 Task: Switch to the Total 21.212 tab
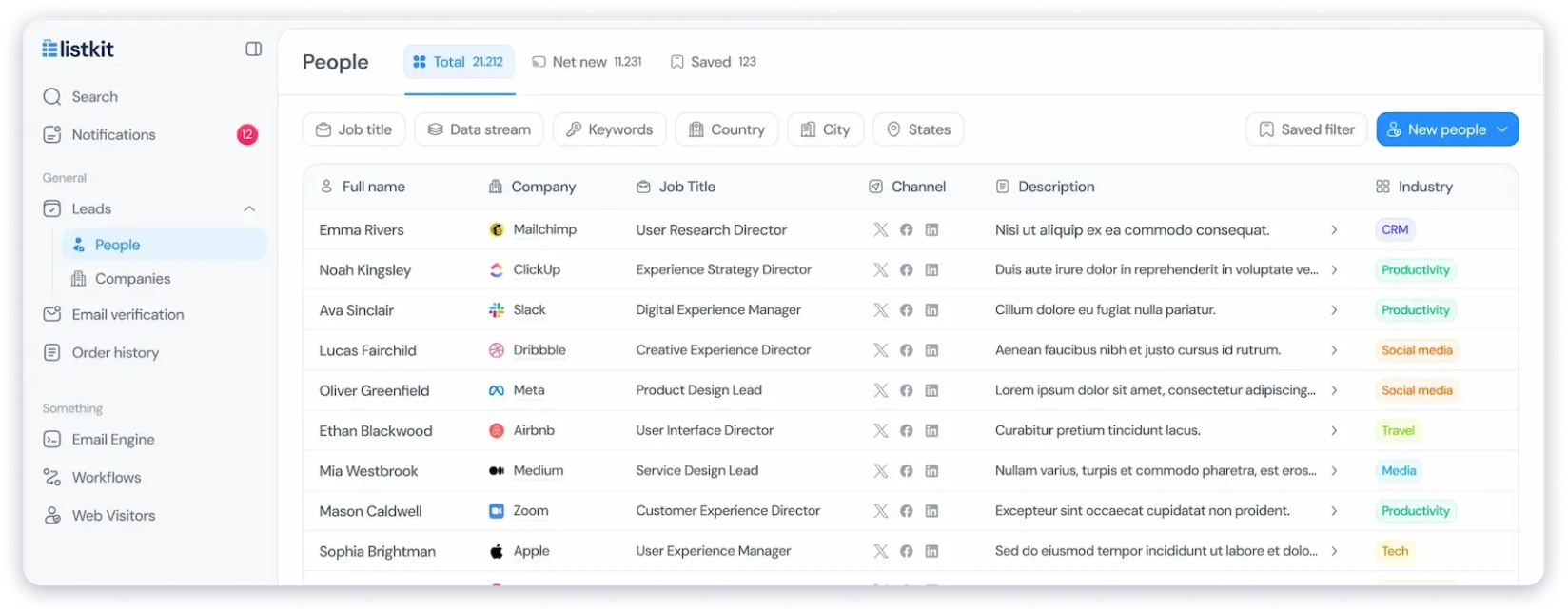tap(459, 62)
